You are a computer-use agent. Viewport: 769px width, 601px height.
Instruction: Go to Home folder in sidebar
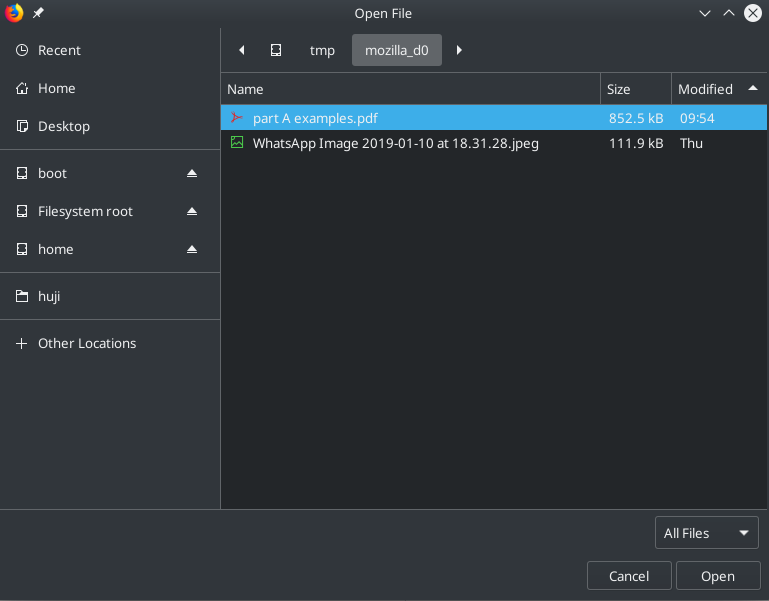[110, 88]
